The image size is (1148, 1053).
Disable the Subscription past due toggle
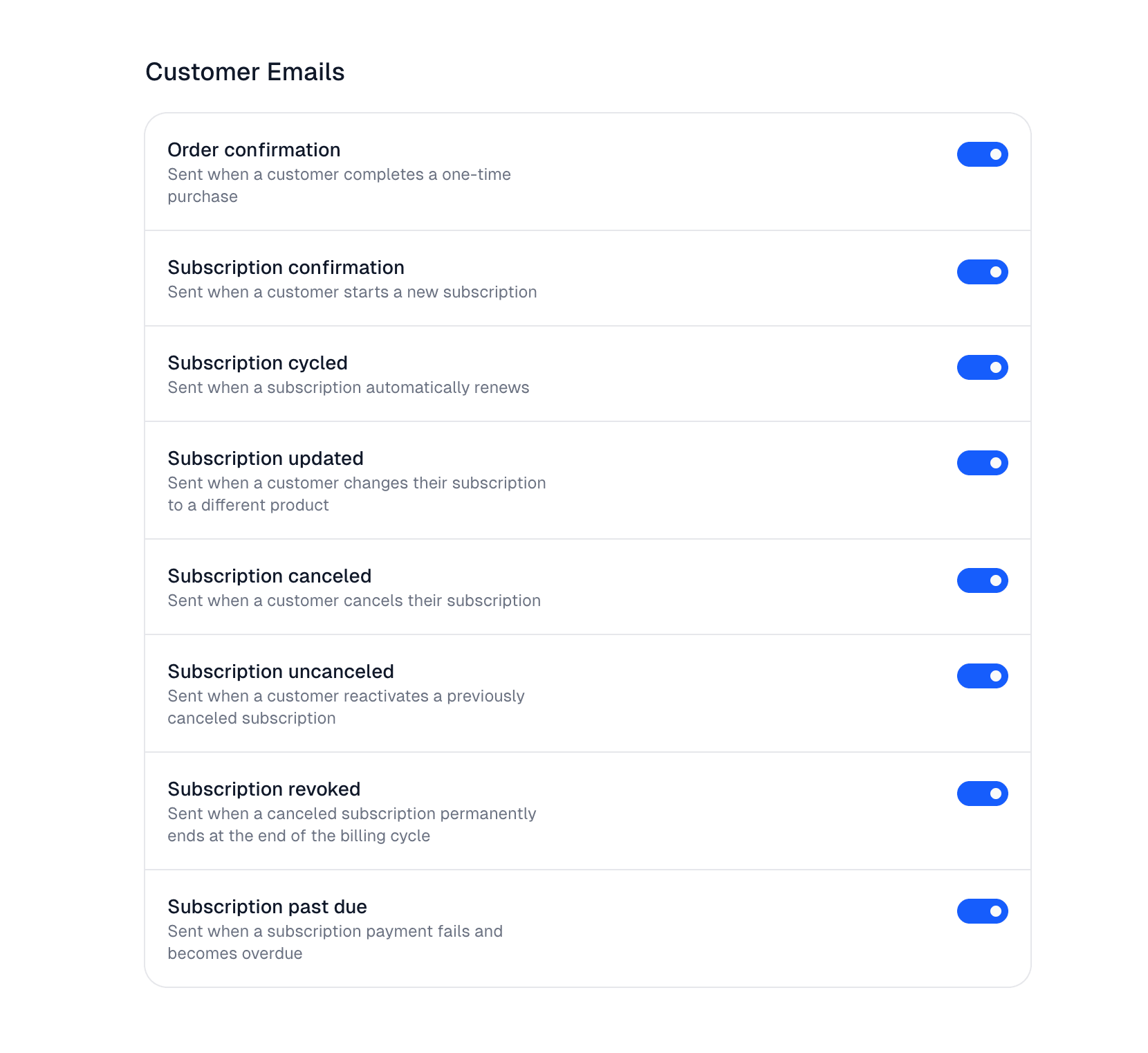[x=982, y=911]
